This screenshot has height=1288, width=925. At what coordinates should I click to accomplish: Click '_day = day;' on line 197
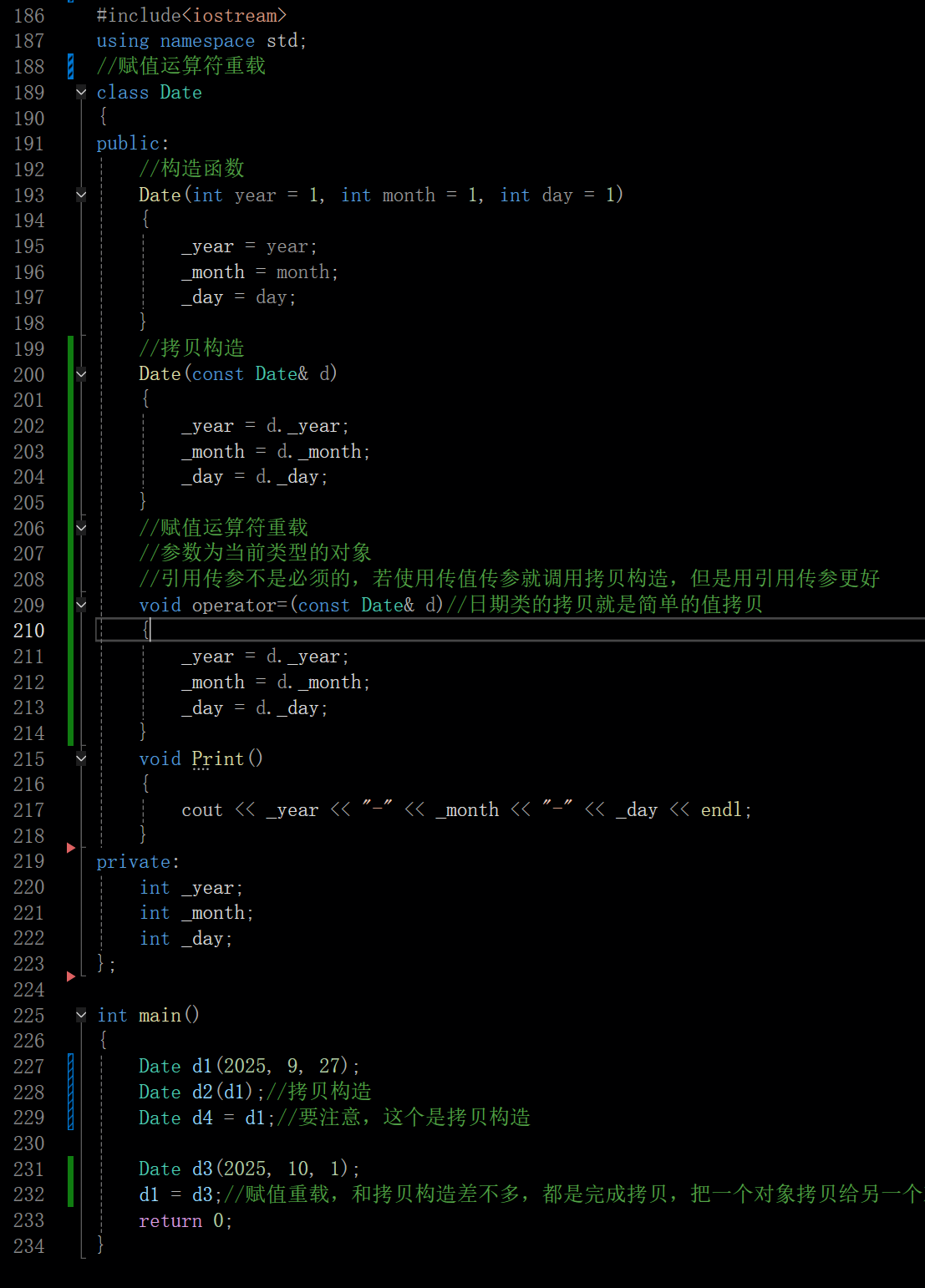pos(239,297)
